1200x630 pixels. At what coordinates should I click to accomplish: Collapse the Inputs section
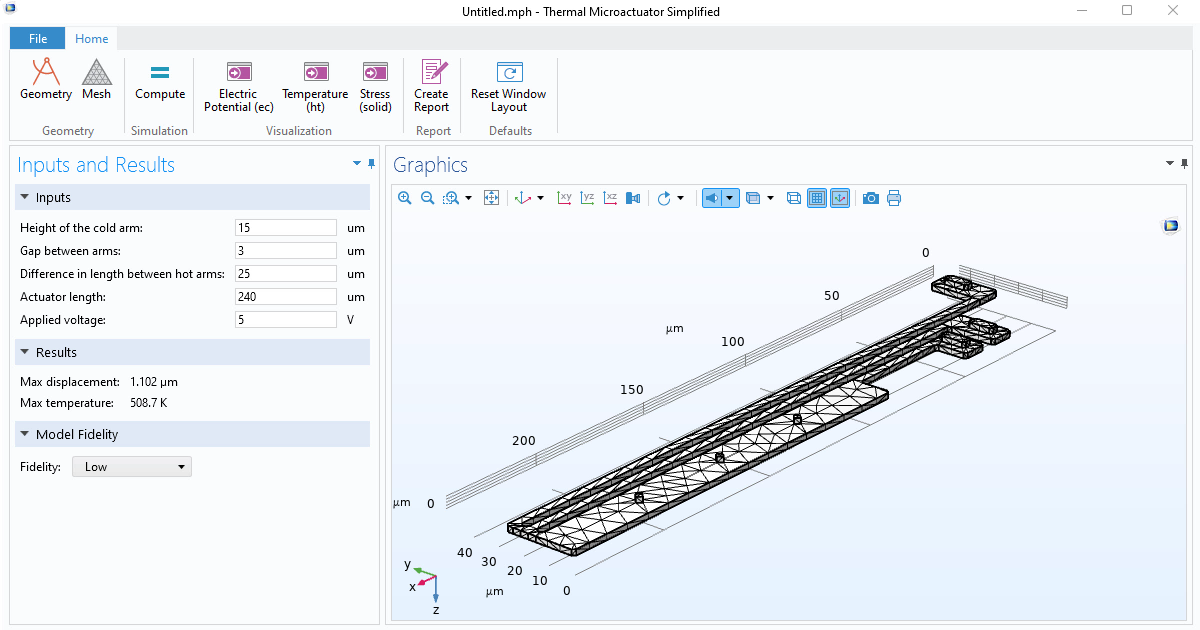[26, 198]
